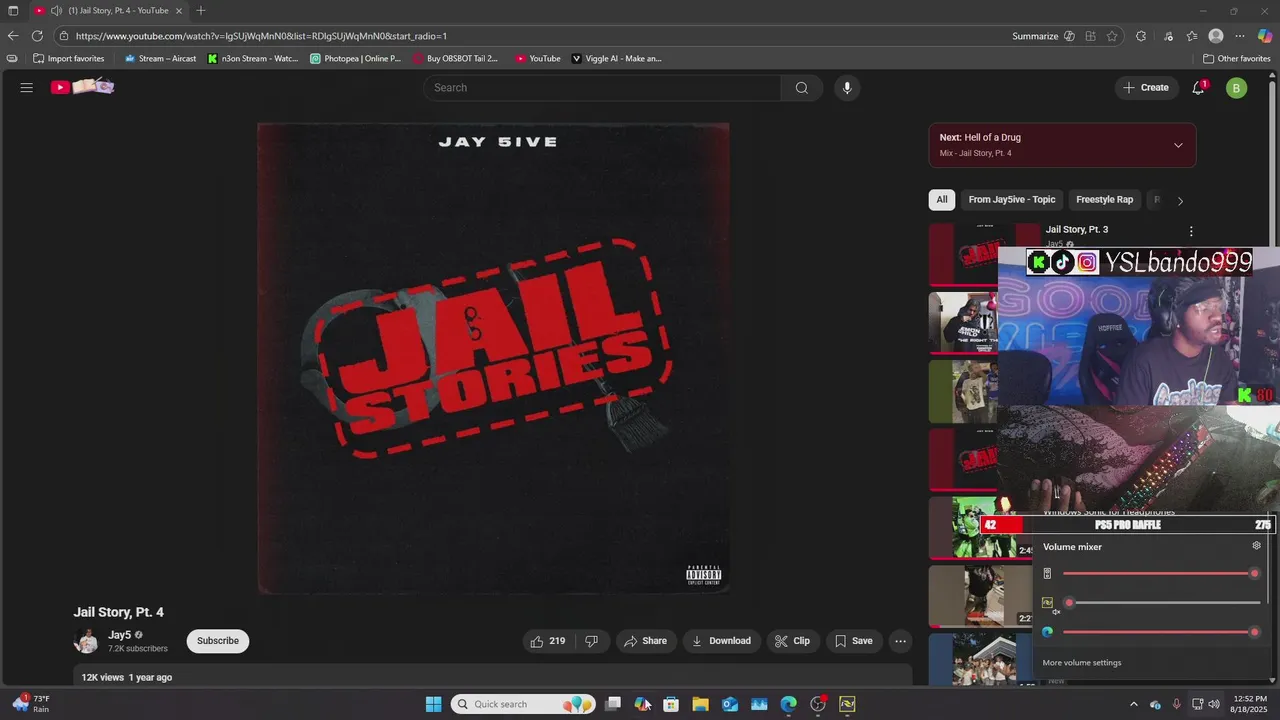1280x720 pixels.
Task: Open File Explorer from the taskbar
Action: [700, 704]
